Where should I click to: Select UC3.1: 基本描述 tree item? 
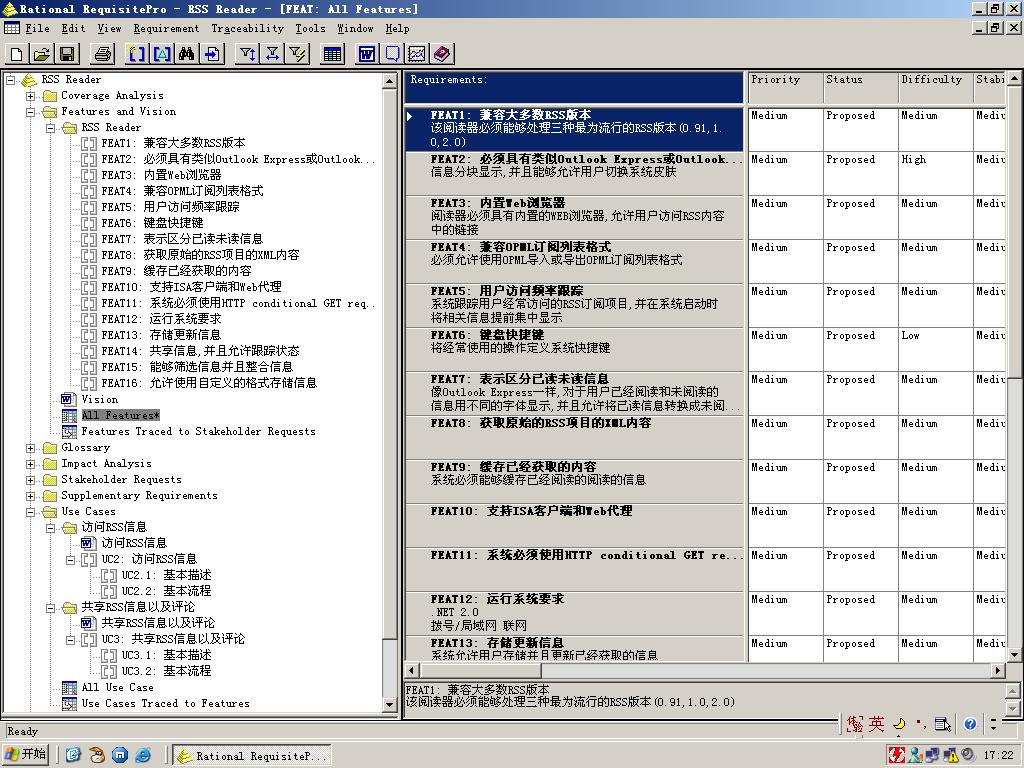[166, 655]
